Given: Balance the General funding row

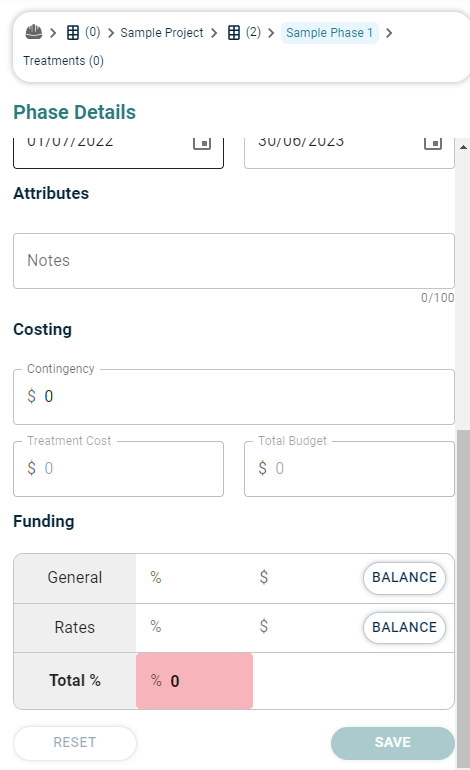Looking at the screenshot, I should coord(404,578).
